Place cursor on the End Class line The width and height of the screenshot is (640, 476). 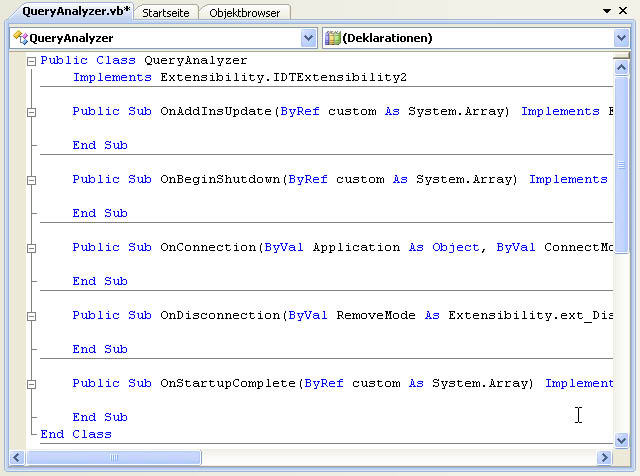click(76, 434)
